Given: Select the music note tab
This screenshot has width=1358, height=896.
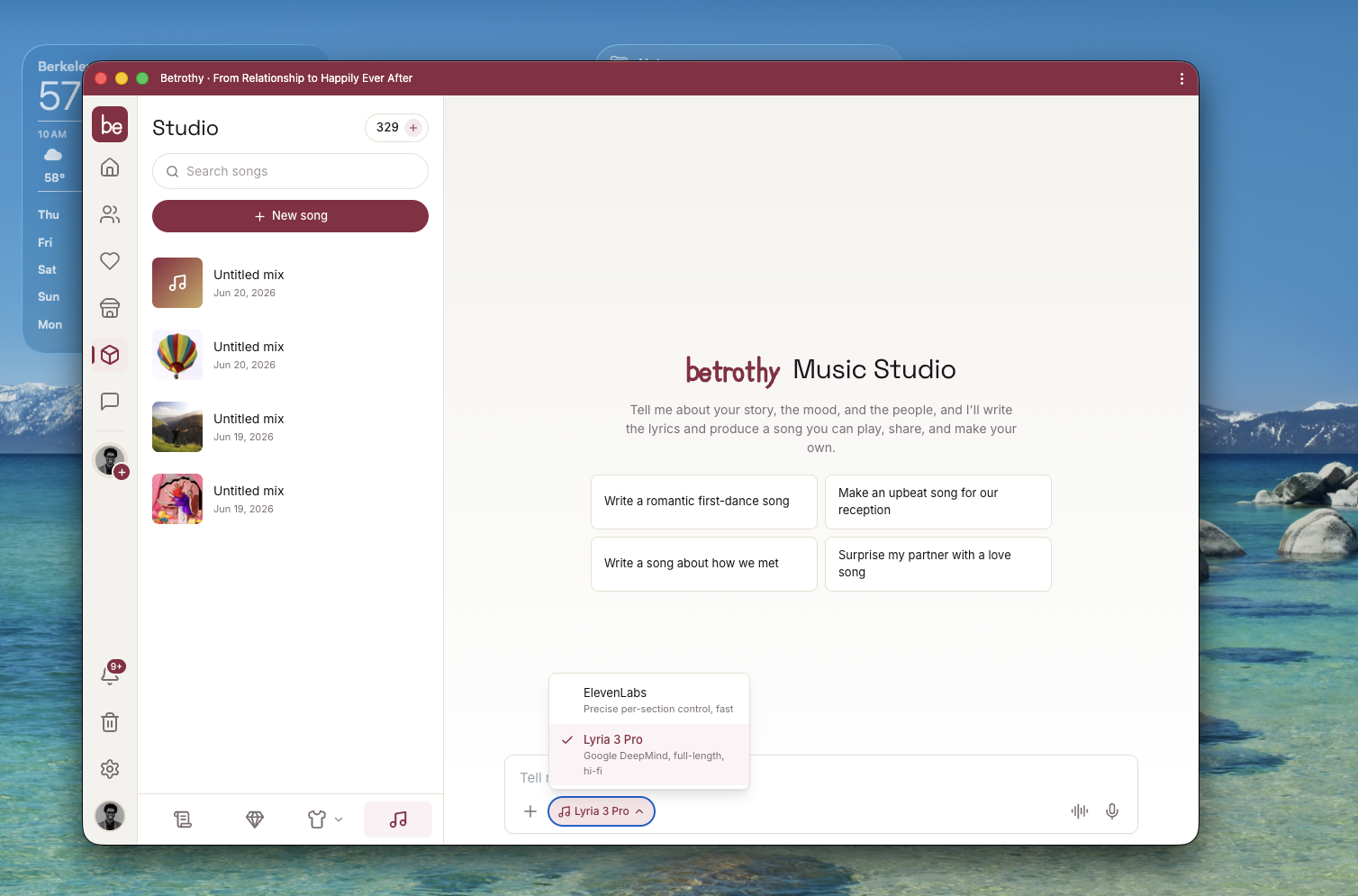Looking at the screenshot, I should [398, 819].
